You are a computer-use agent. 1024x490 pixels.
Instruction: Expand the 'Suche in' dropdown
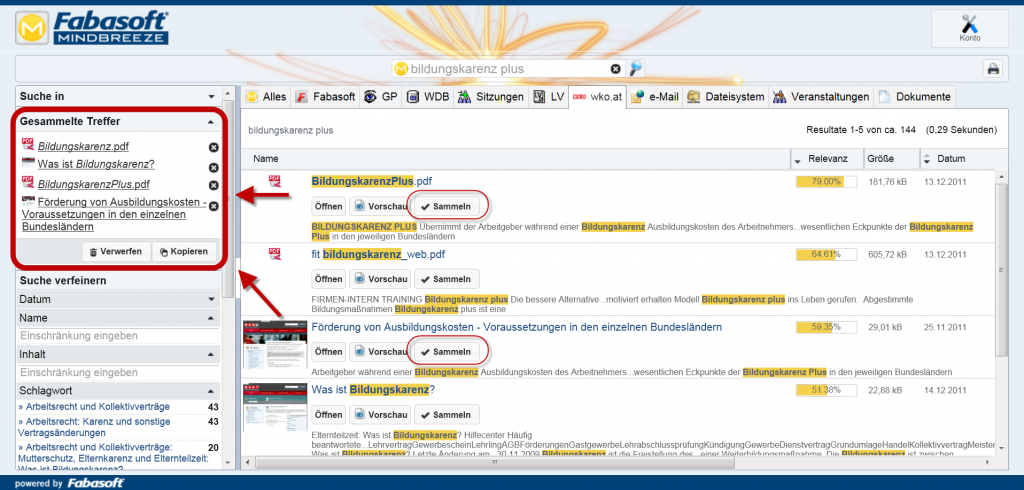[x=211, y=96]
